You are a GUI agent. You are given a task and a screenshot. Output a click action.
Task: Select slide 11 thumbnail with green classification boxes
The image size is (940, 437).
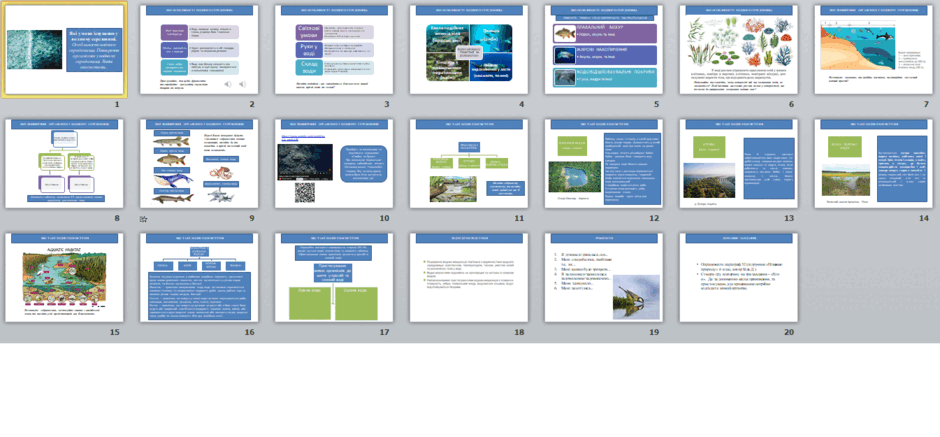[x=469, y=164]
